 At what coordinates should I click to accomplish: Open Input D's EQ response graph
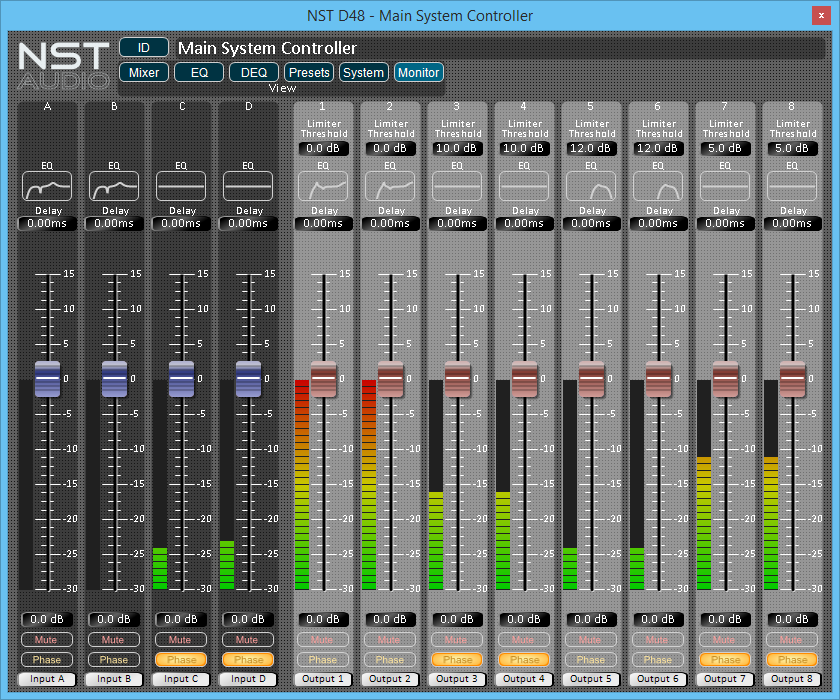(x=248, y=186)
